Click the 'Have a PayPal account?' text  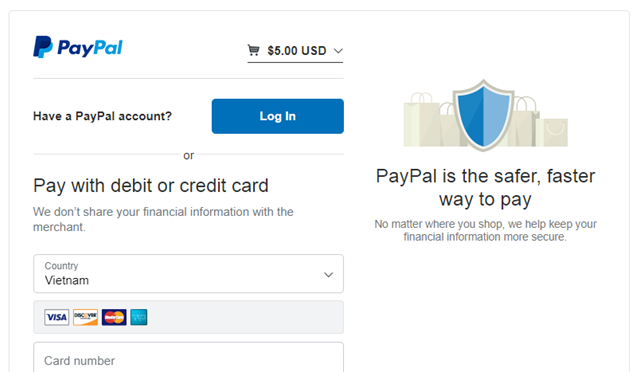[102, 116]
